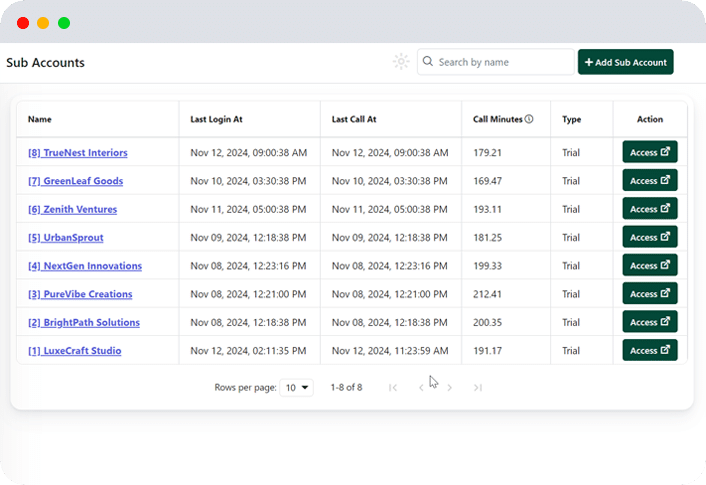Access the UrbanSprout account
Image resolution: width=706 pixels, height=485 pixels.
point(650,237)
